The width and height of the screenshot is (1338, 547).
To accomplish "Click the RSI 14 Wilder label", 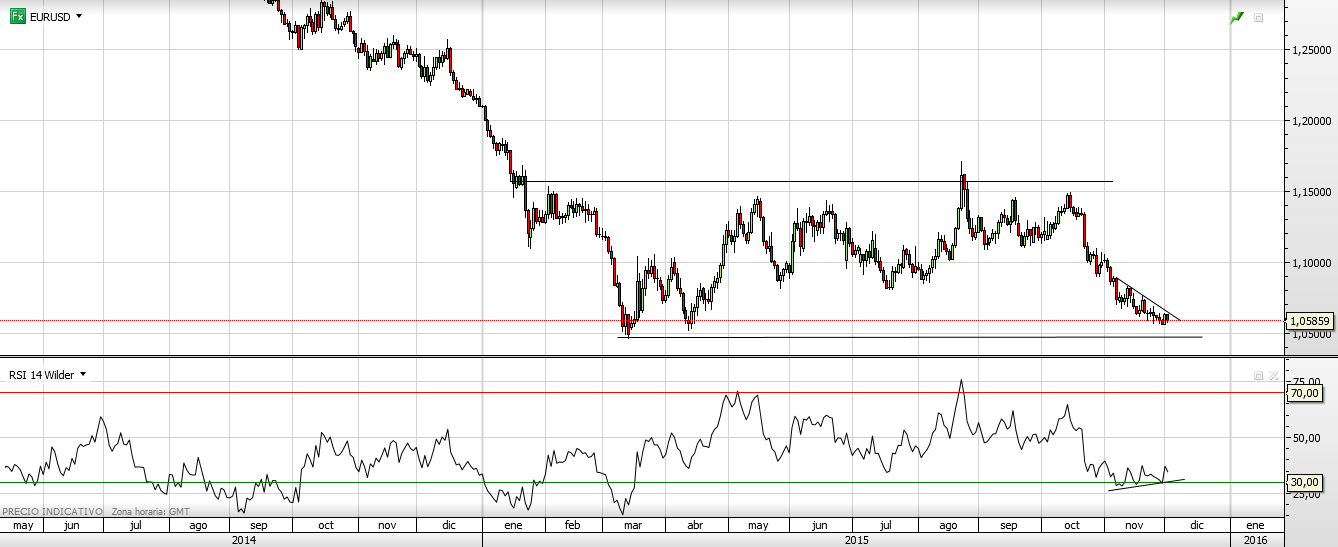I will click(41, 375).
